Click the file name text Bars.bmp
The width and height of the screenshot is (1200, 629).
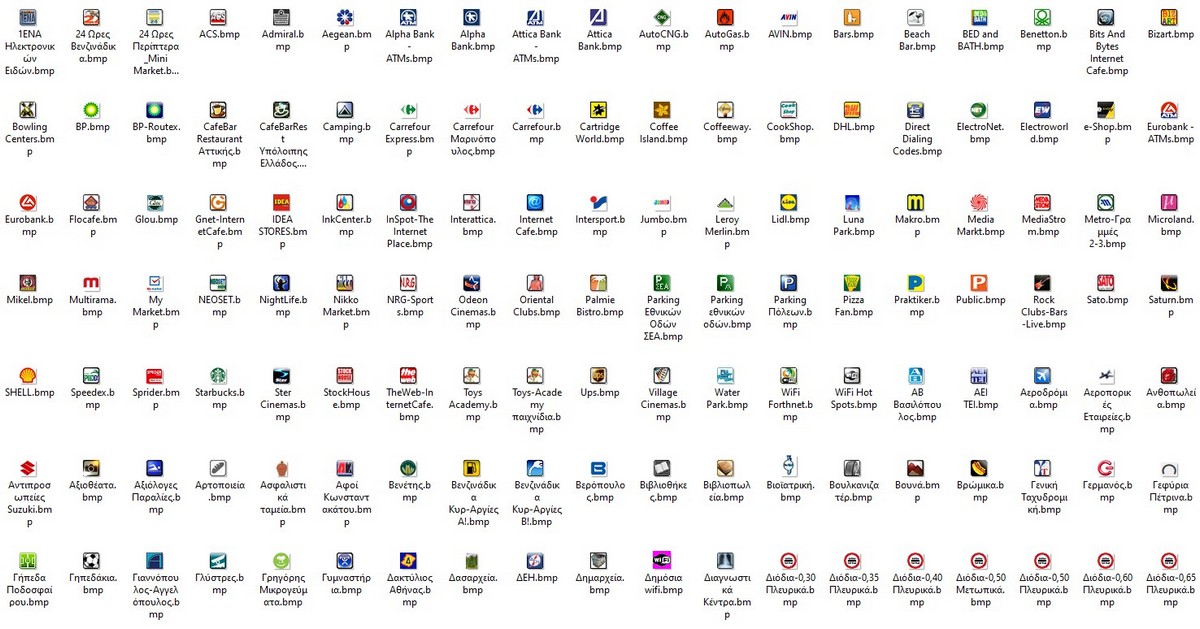pyautogui.click(x=853, y=34)
